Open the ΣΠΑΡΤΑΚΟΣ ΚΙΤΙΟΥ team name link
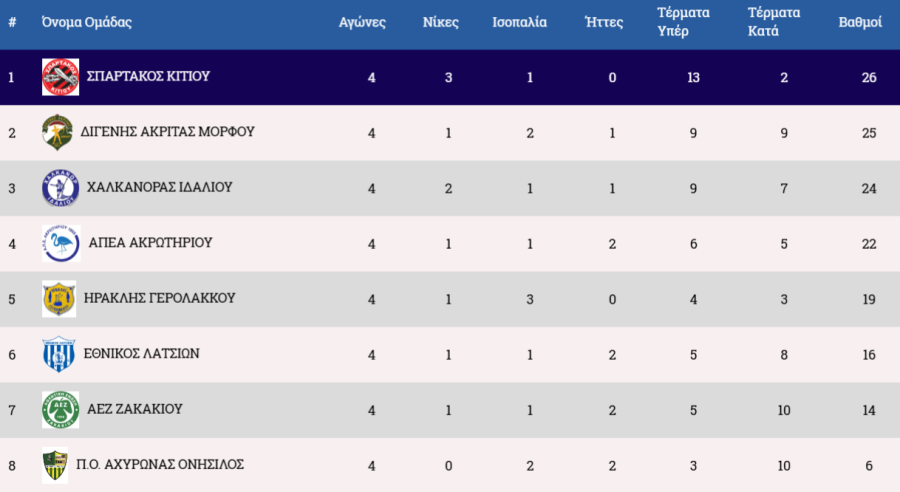 click(148, 76)
